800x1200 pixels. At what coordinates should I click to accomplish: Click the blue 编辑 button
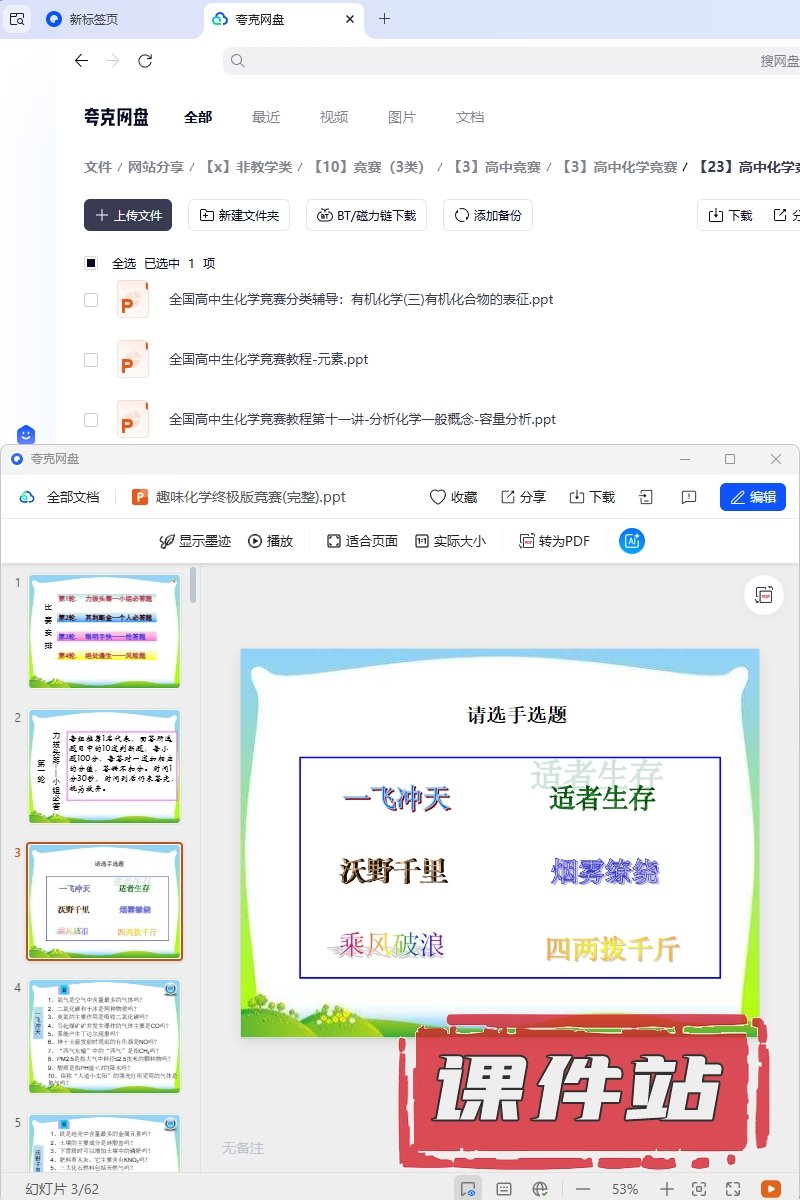(752, 497)
